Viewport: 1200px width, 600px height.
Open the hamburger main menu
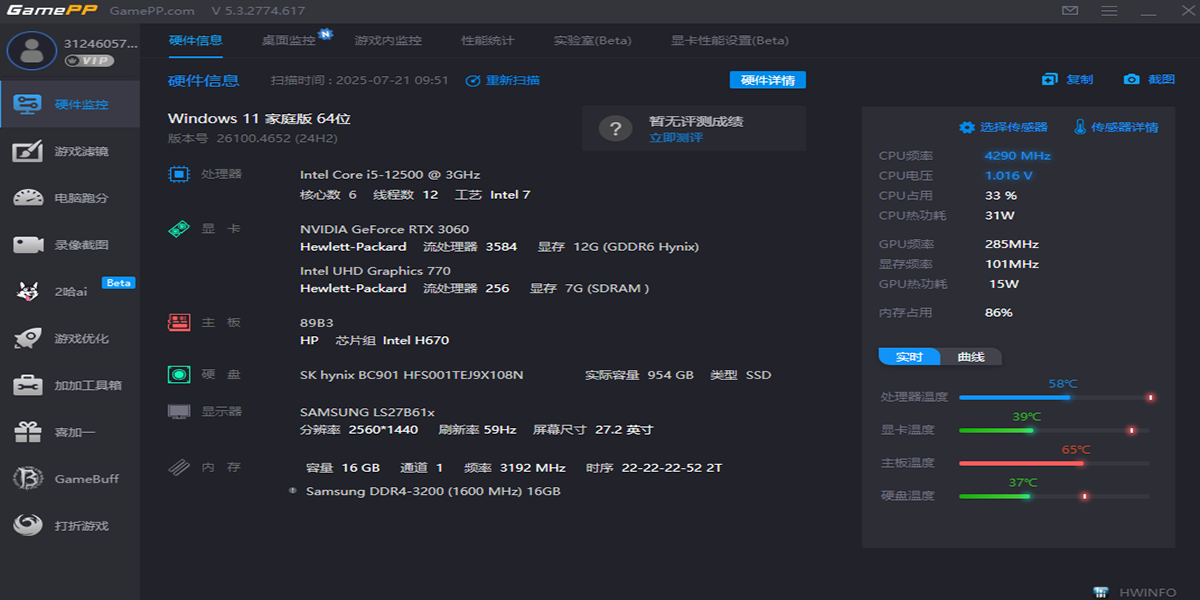1109,11
